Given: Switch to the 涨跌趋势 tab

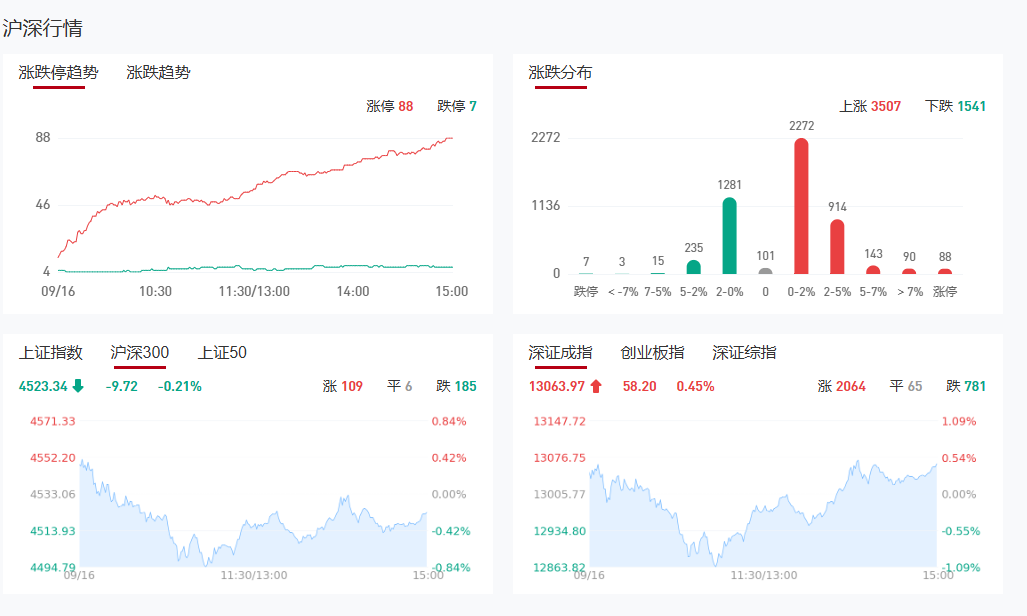Looking at the screenshot, I should pos(158,72).
